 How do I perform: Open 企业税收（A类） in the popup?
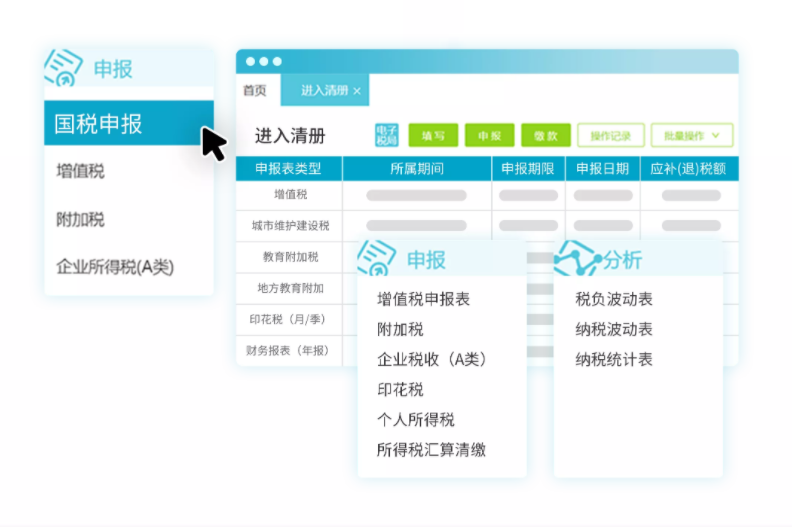click(x=432, y=359)
